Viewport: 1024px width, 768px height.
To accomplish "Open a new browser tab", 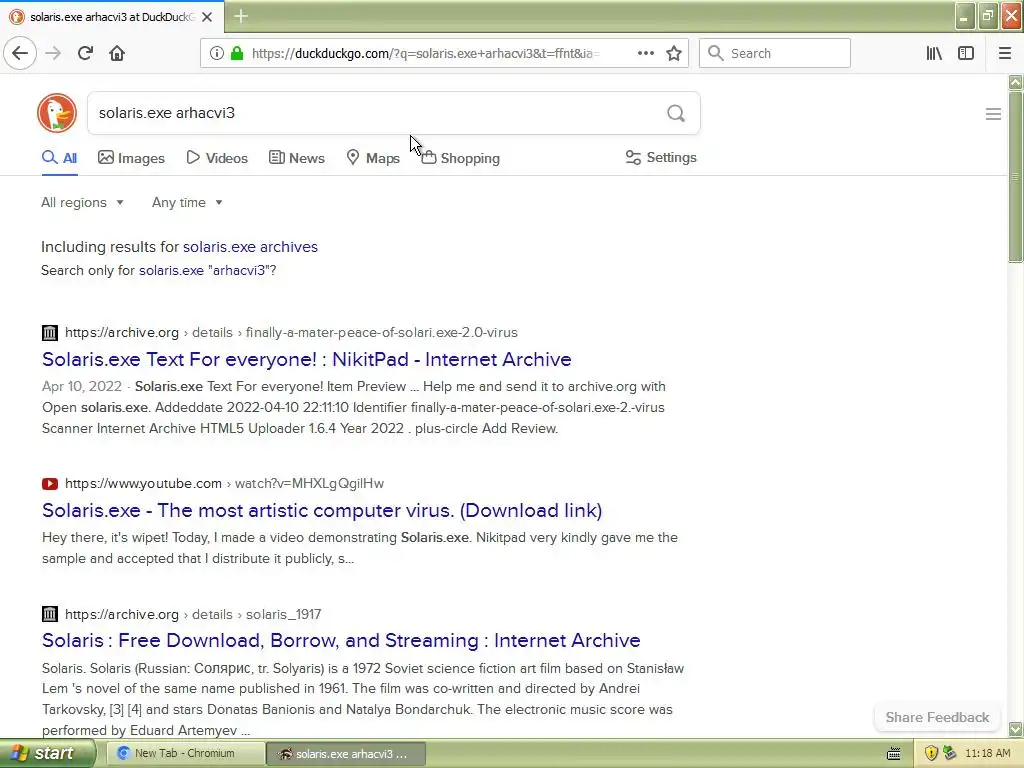I will (x=241, y=16).
